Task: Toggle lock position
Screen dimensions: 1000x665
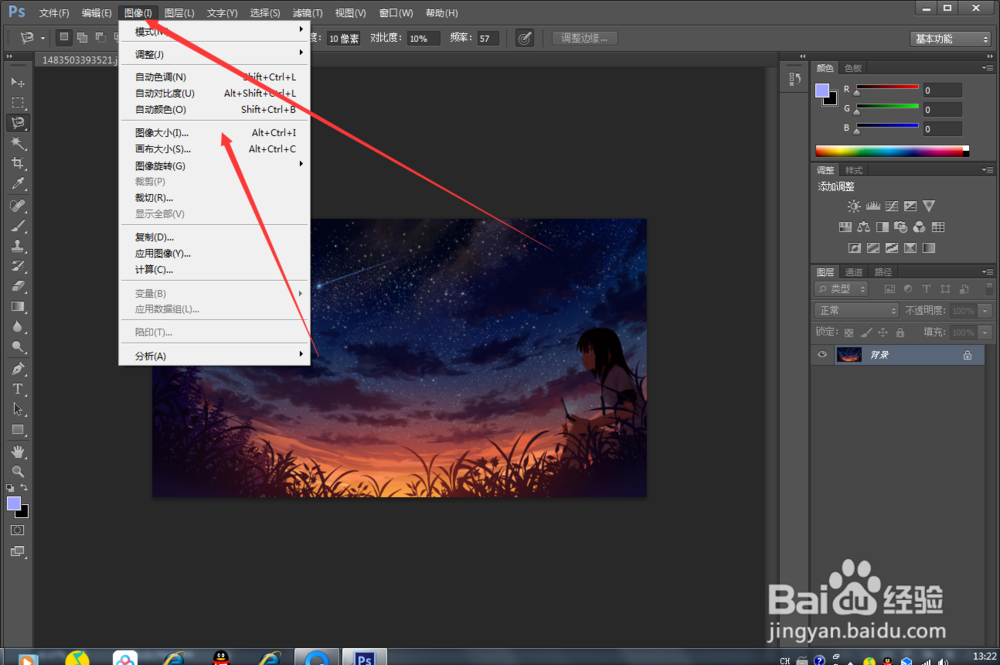Action: tap(883, 332)
